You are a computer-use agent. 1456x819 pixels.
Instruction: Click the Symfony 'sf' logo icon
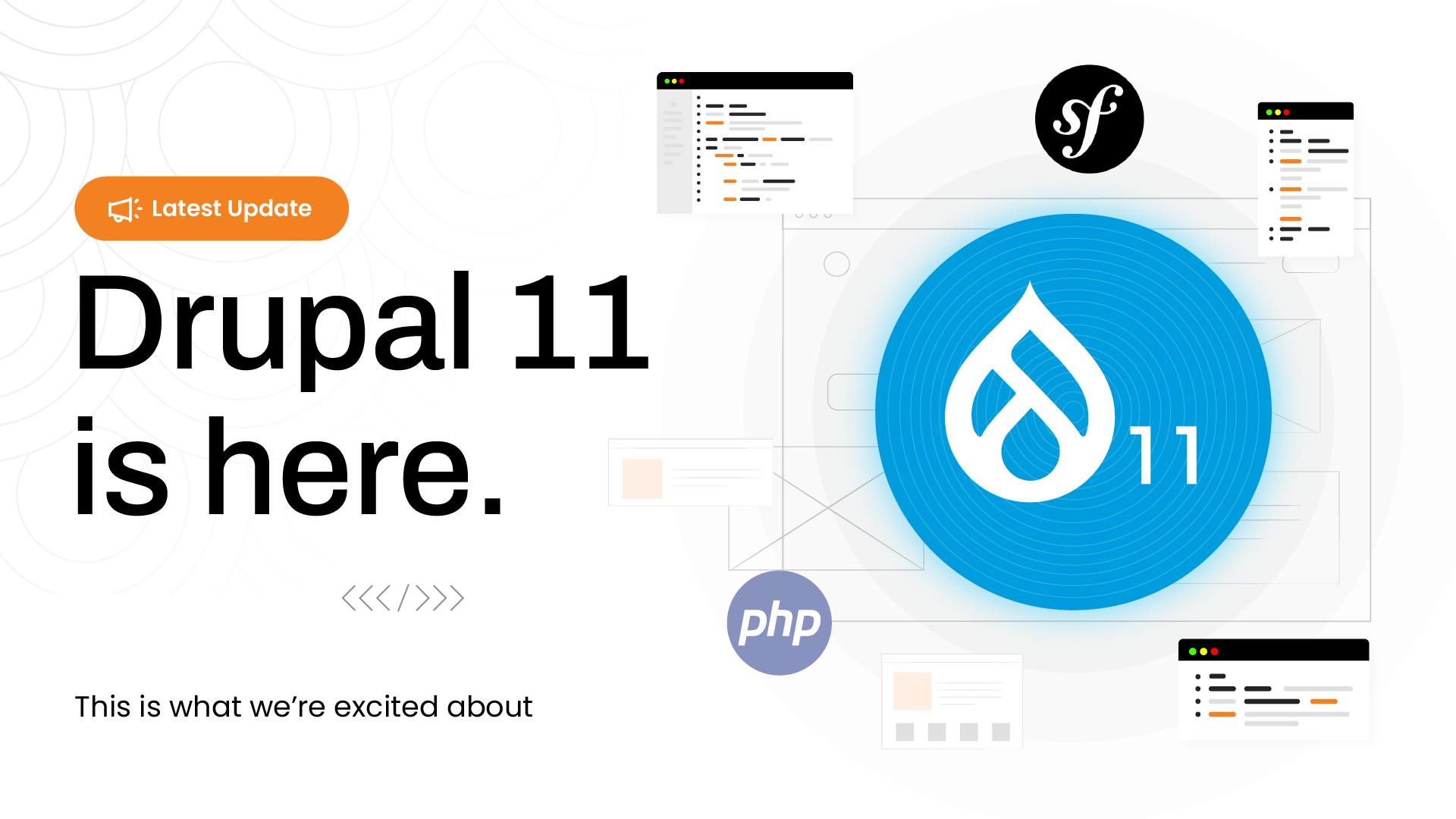tap(1090, 120)
